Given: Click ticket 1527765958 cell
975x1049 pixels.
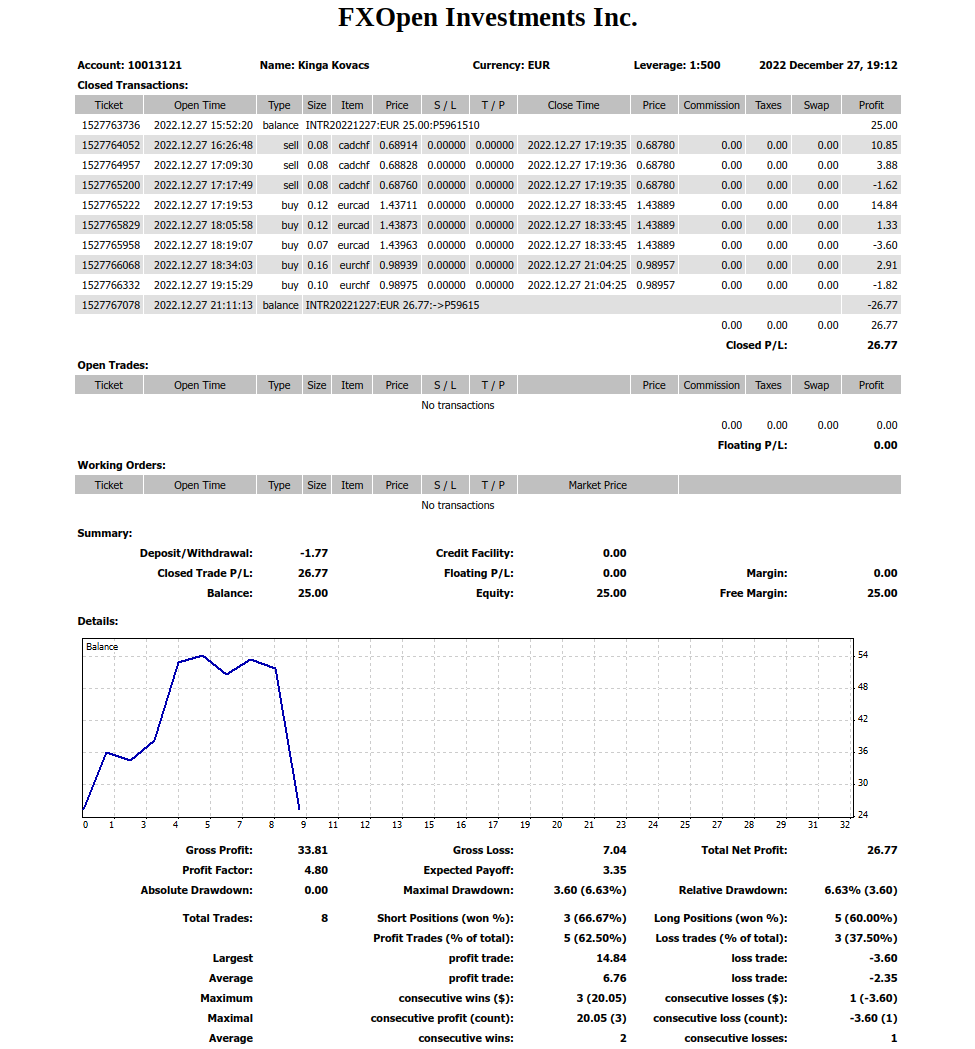Looking at the screenshot, I should tap(111, 246).
